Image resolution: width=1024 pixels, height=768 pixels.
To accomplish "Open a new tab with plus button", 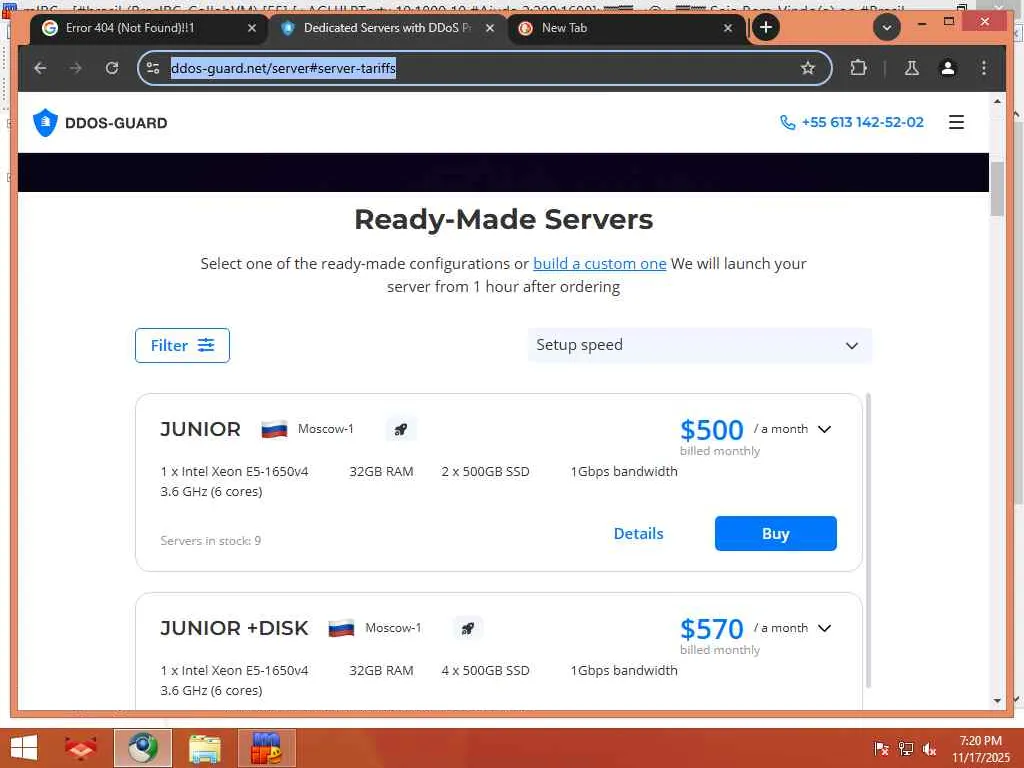I will coord(766,27).
